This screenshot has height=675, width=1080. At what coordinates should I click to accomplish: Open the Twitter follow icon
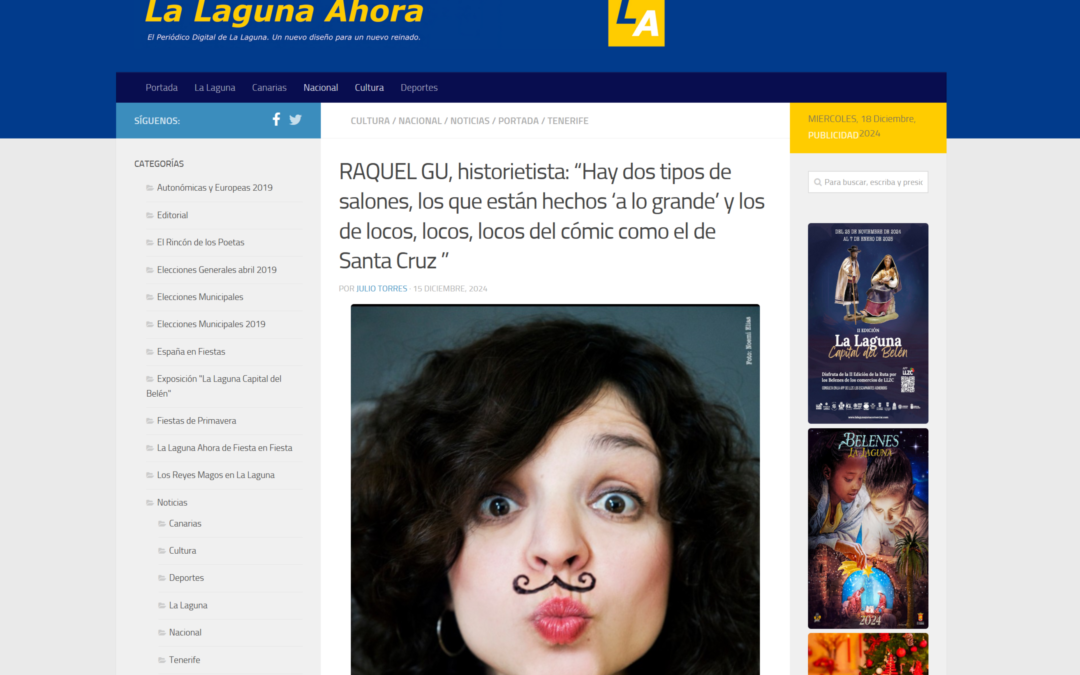[295, 120]
